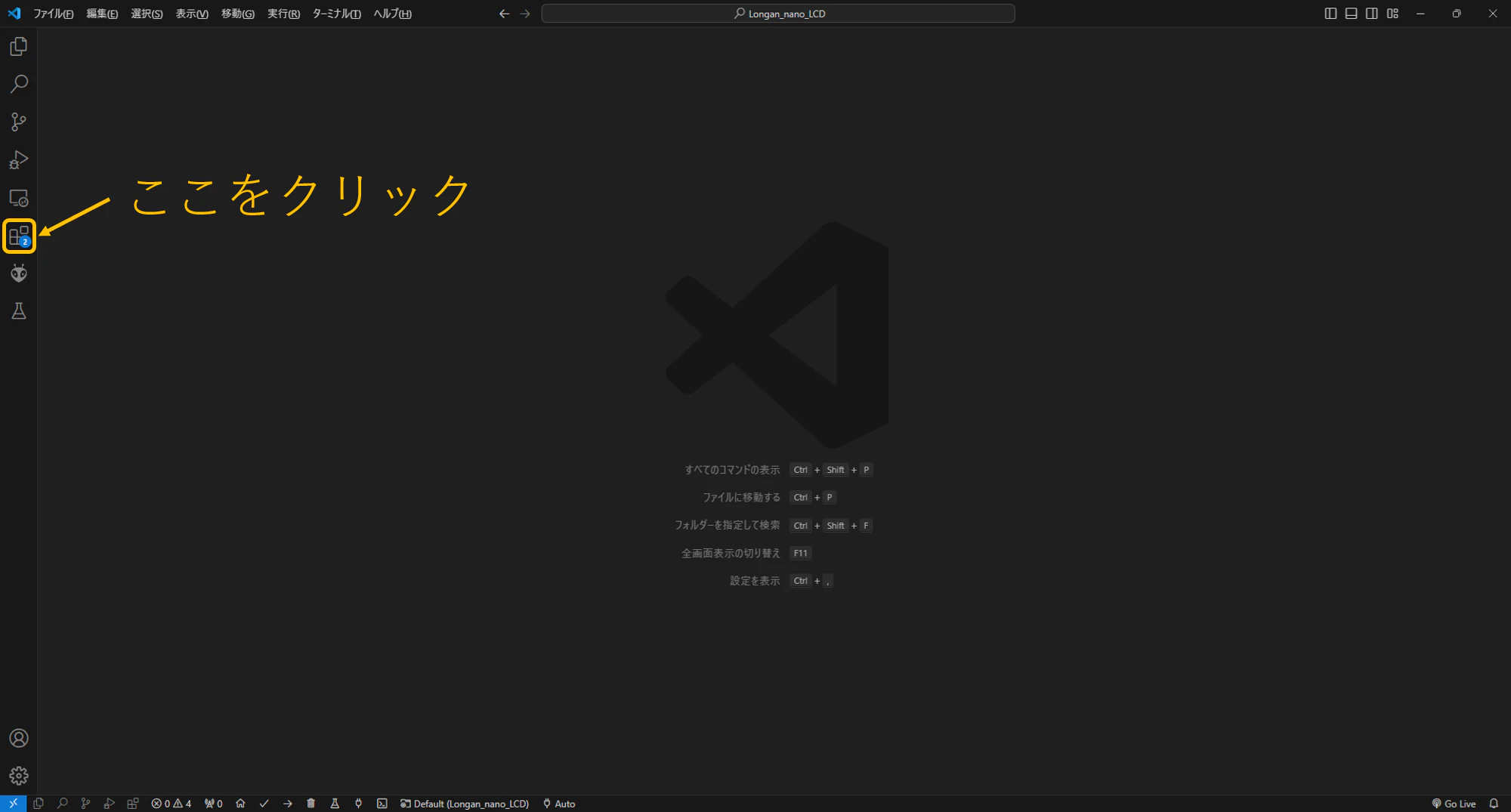Screen dimensions: 1511x812
Task: Open notifications bell in status bar
Action: click(1494, 804)
